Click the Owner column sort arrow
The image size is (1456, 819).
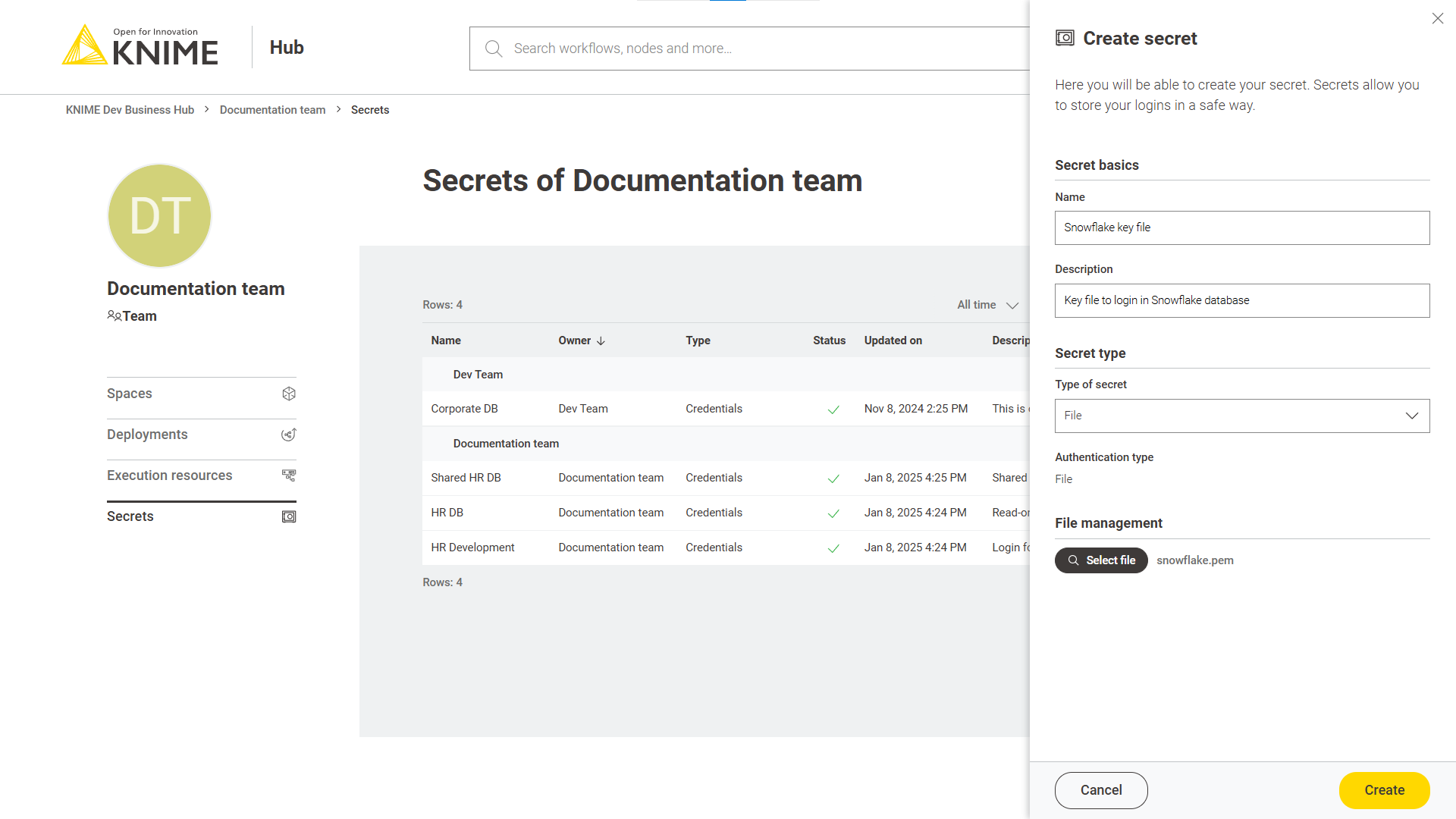click(x=601, y=341)
